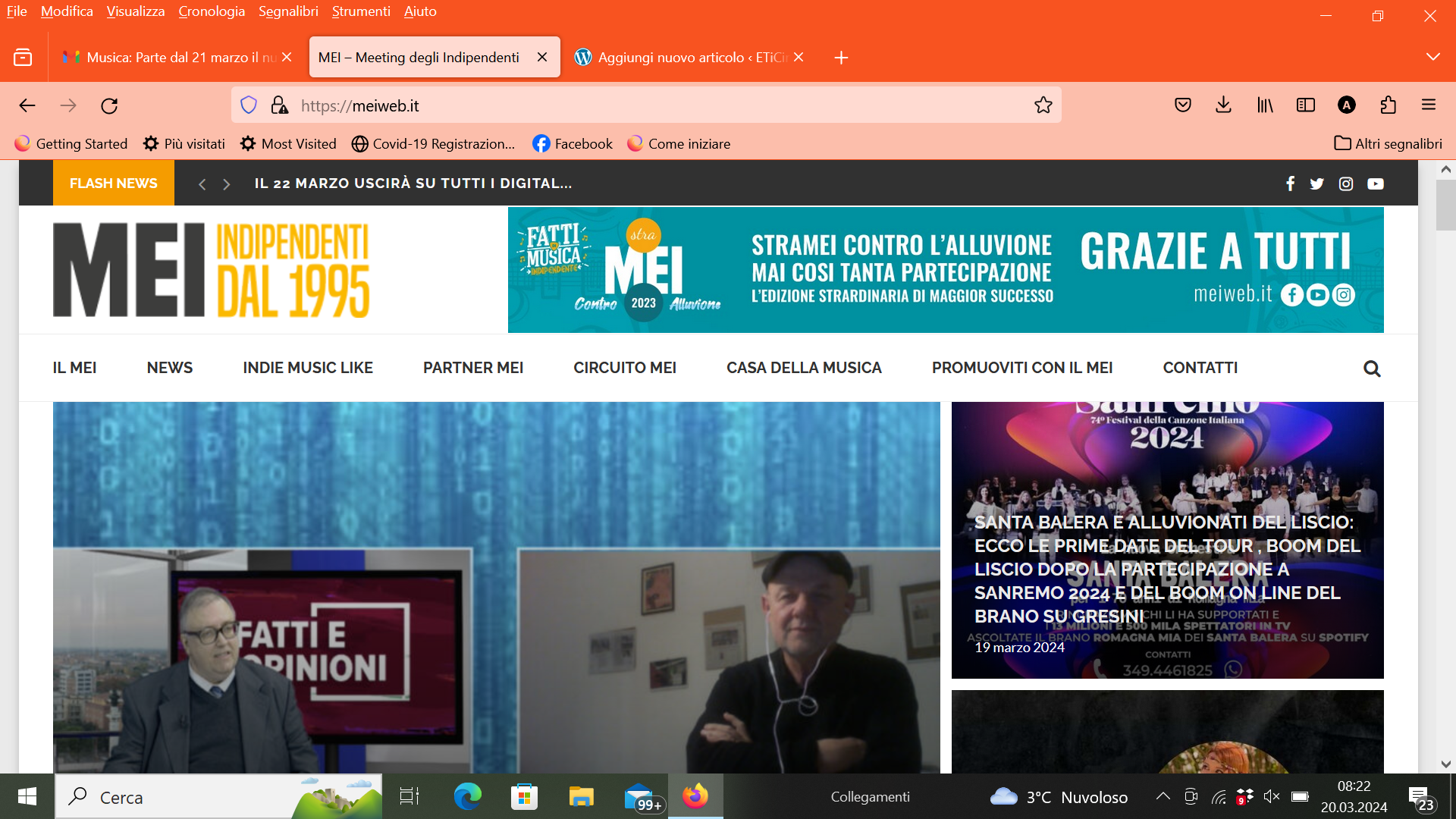Open Microsoft Edge from taskbar

click(467, 796)
